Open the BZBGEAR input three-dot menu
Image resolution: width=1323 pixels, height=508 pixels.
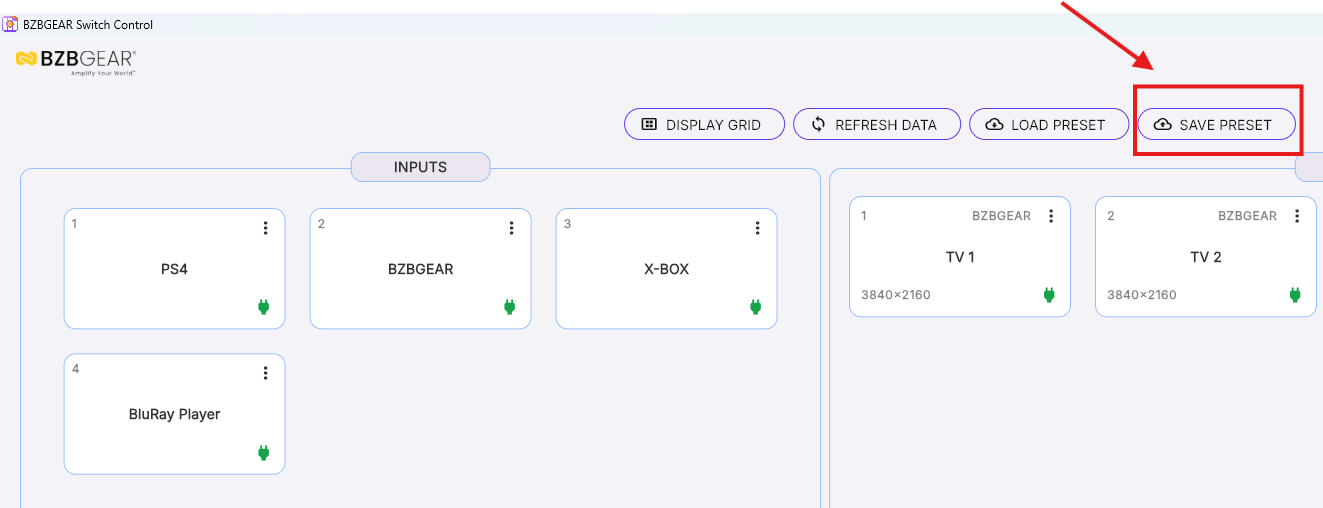[x=511, y=228]
